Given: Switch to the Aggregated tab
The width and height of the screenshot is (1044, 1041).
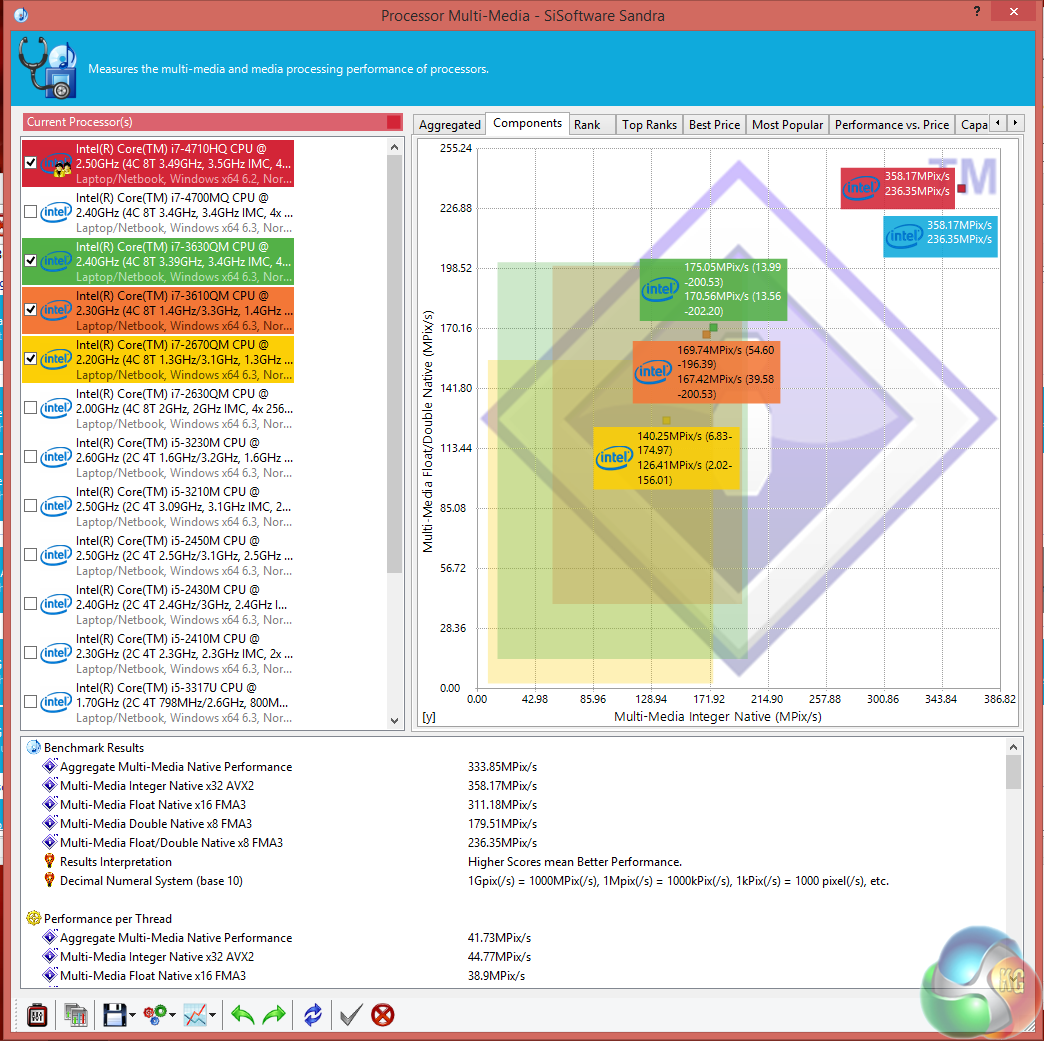Looking at the screenshot, I should tap(449, 125).
